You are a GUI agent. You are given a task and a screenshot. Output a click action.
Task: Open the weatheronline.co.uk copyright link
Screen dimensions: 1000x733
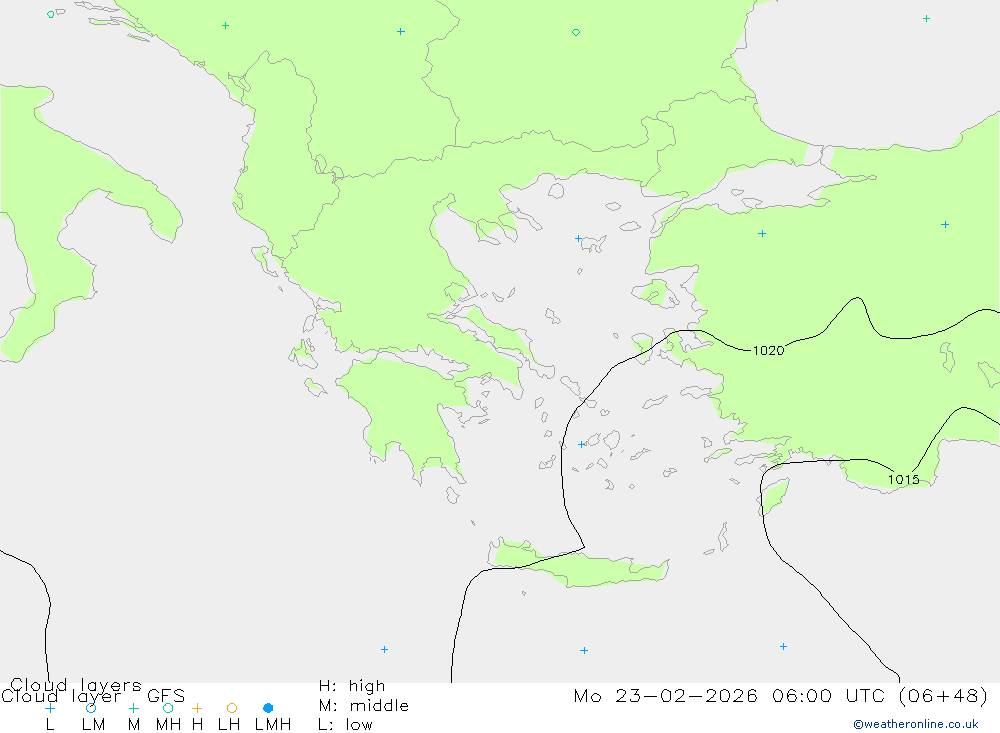coord(915,724)
